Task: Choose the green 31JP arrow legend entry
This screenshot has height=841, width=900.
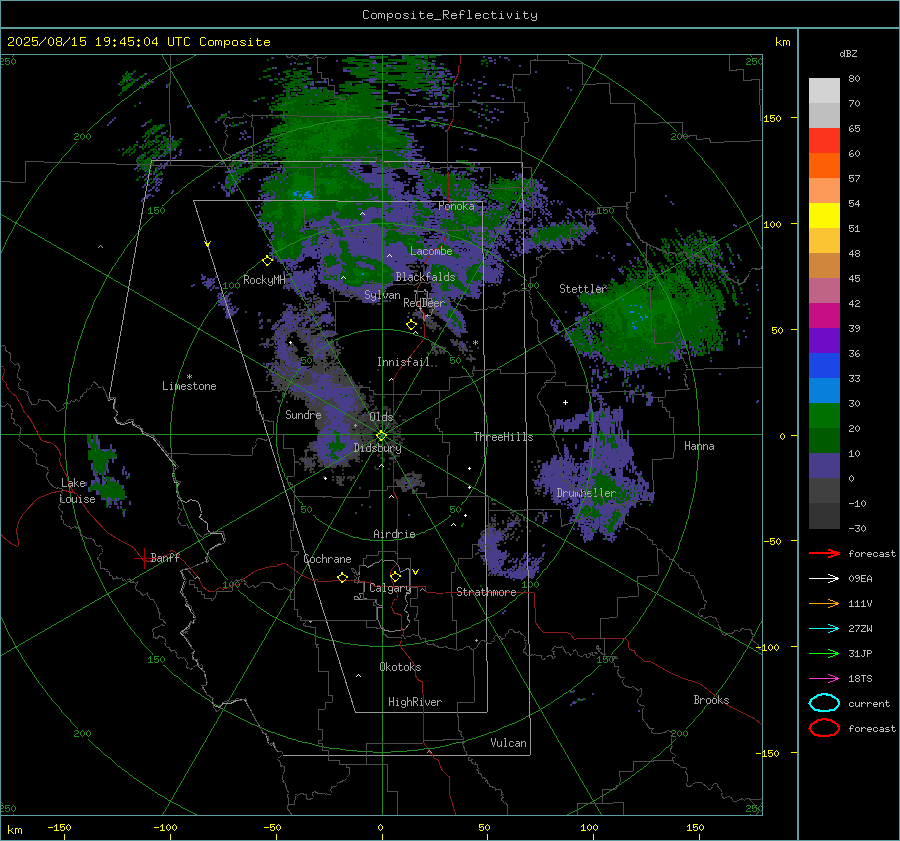Action: (824, 653)
